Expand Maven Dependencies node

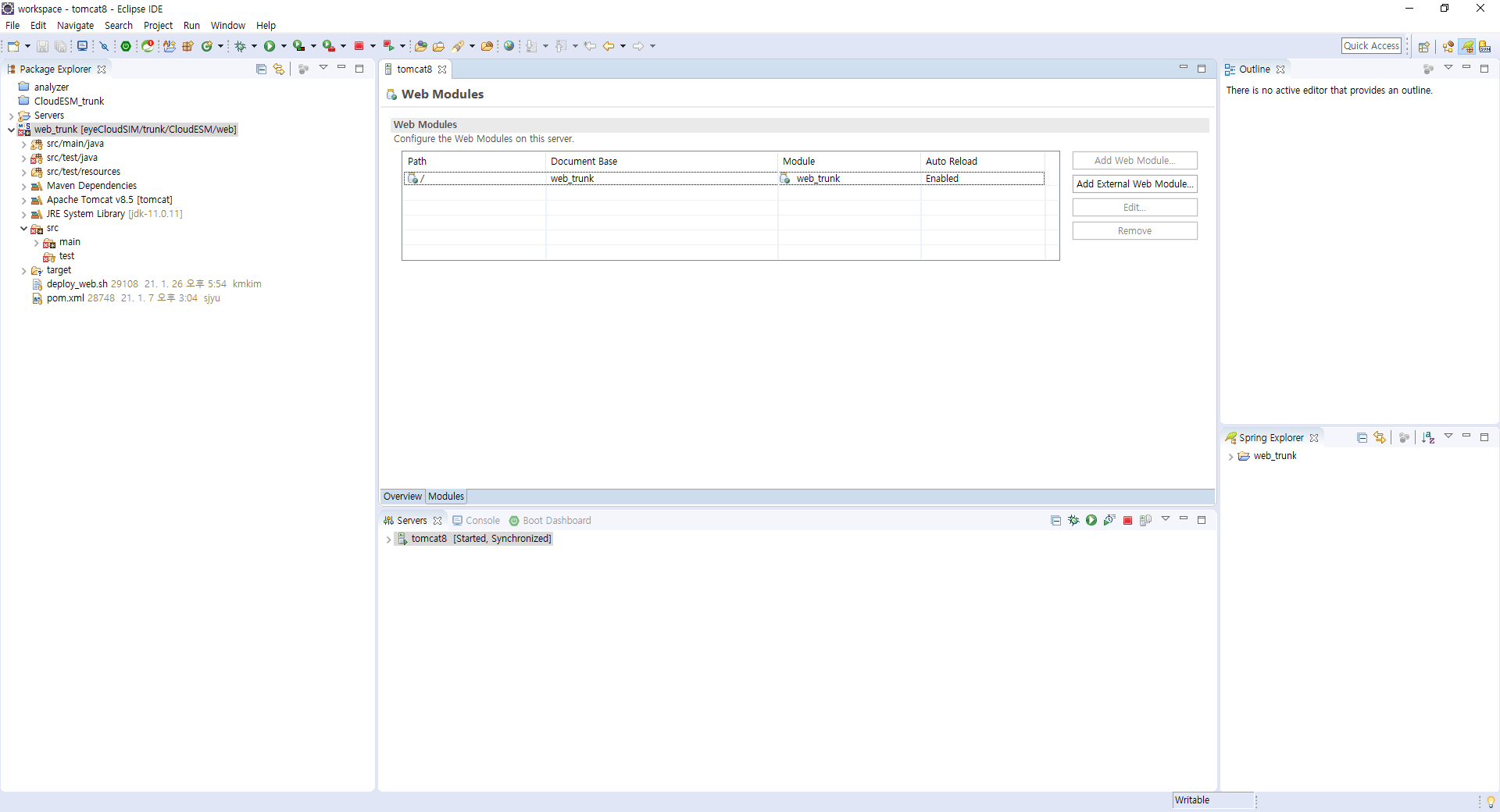tap(23, 187)
